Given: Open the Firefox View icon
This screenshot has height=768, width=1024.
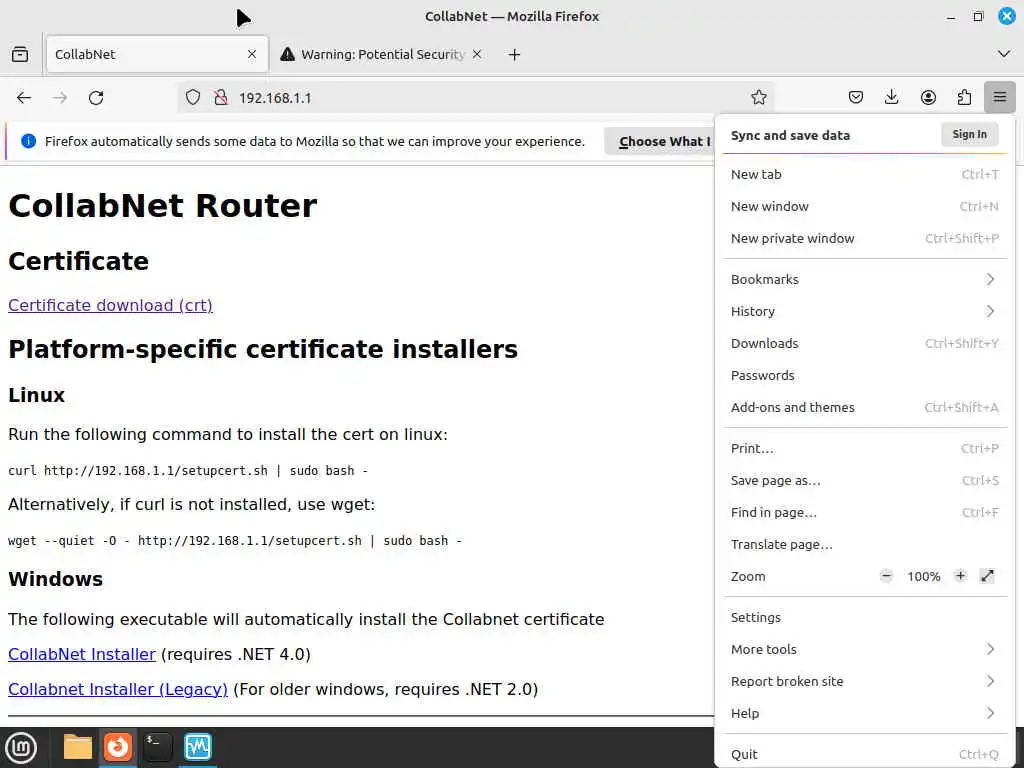Looking at the screenshot, I should pyautogui.click(x=20, y=54).
